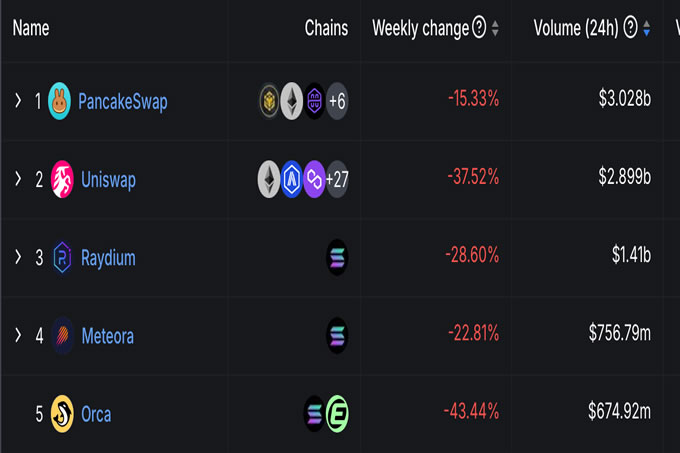Open the Orca protocol link
The image size is (680, 453).
96,414
